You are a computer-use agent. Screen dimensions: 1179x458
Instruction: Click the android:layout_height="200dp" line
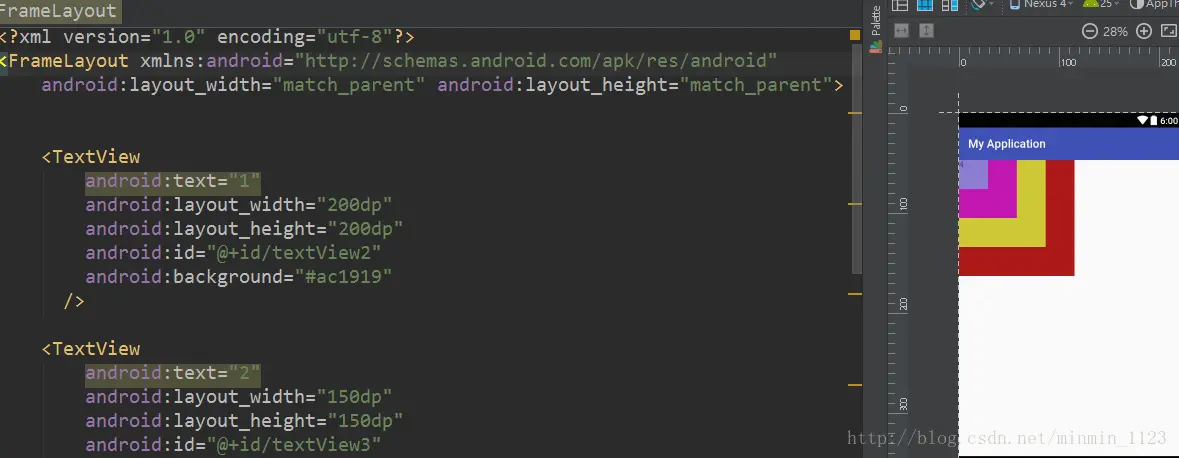(244, 229)
